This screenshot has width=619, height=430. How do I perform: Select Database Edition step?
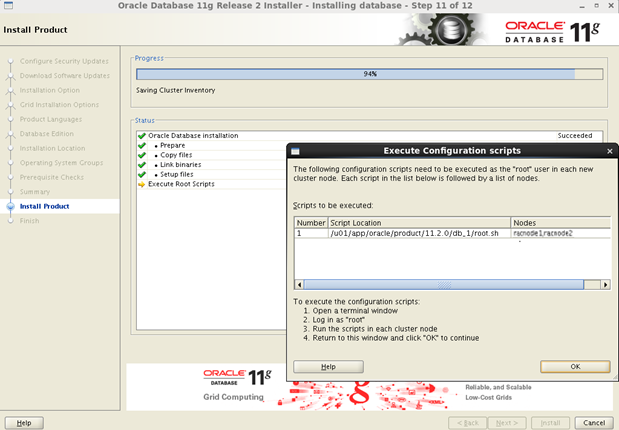[x=47, y=134]
